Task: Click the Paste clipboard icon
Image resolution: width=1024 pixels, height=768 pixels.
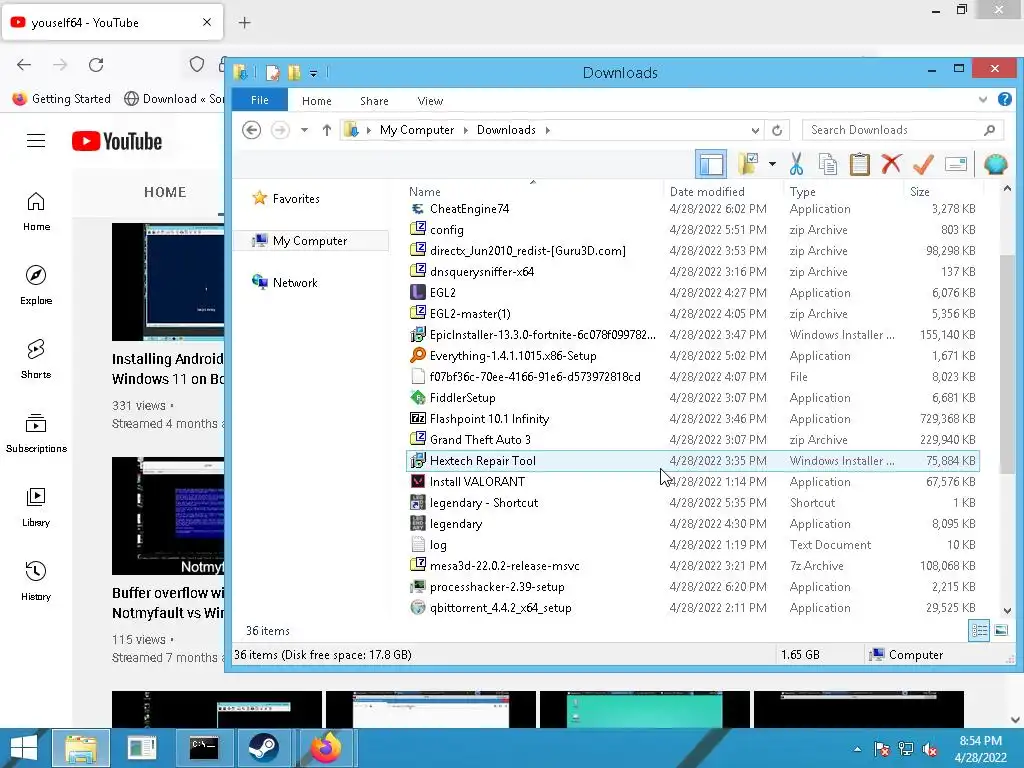Action: (x=859, y=164)
